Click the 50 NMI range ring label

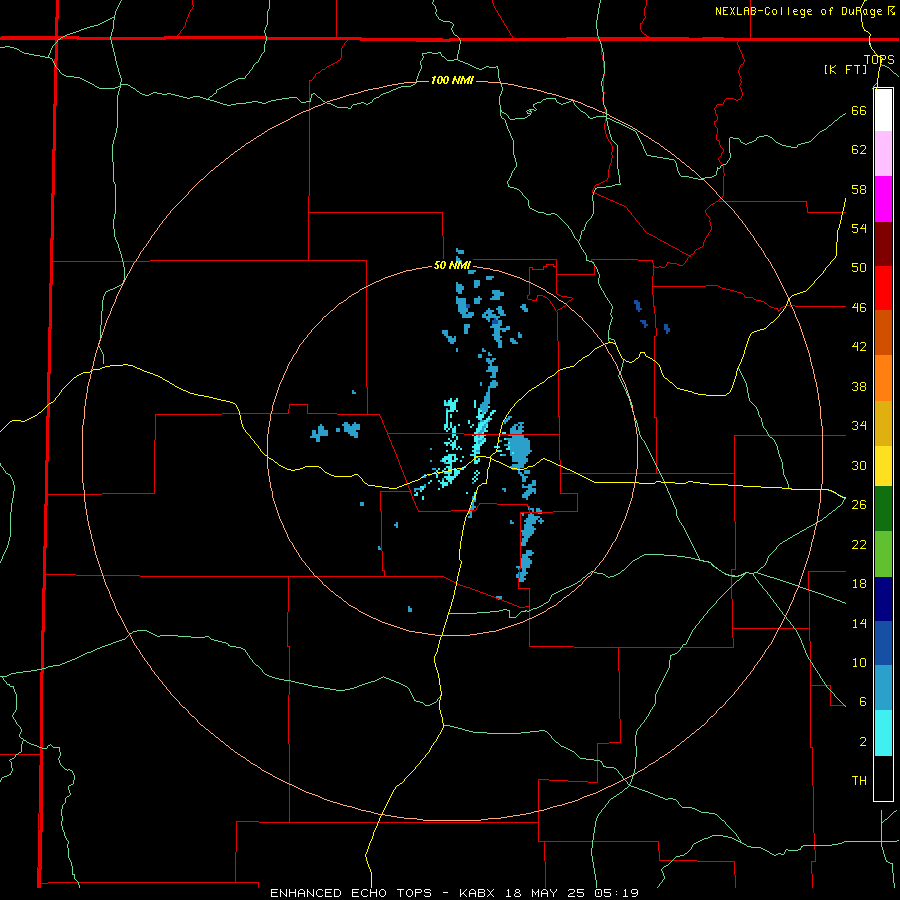(452, 265)
